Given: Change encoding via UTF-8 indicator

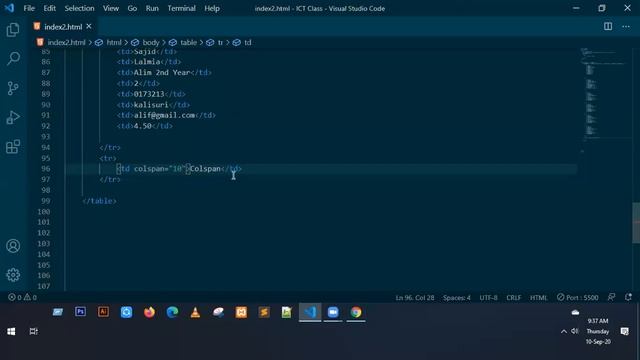Looking at the screenshot, I should pos(488,298).
